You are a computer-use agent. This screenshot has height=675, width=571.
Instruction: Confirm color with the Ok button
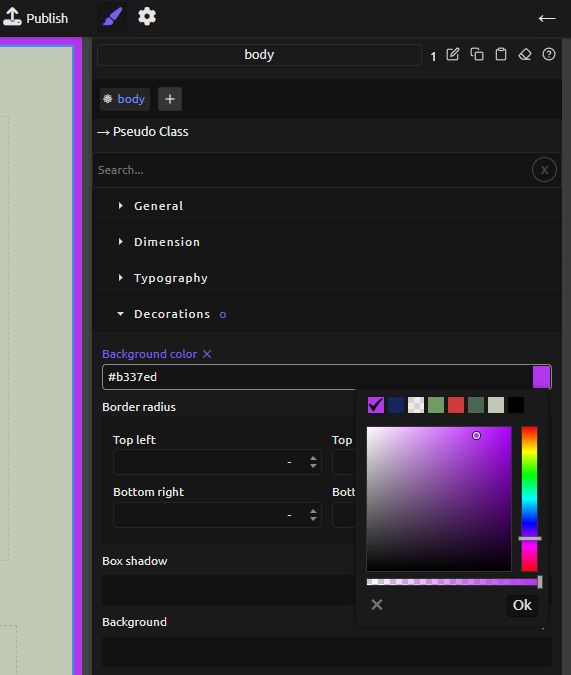click(x=522, y=605)
